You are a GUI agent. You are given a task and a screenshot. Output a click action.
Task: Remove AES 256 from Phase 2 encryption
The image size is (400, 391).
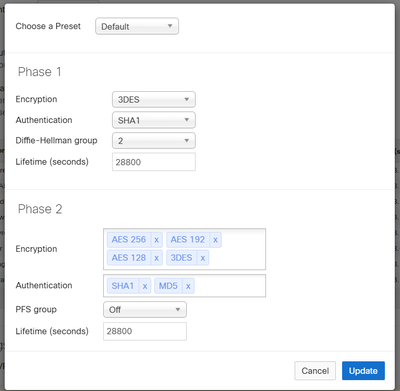156,240
